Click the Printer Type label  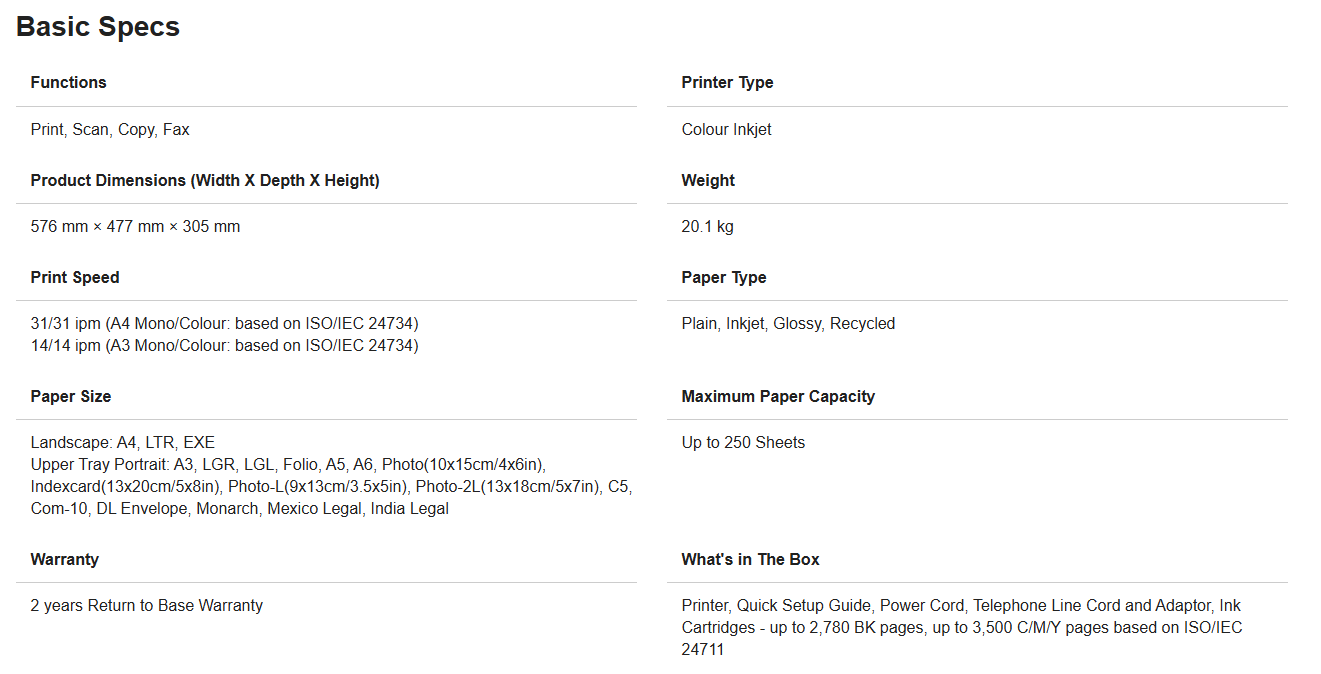coord(727,83)
